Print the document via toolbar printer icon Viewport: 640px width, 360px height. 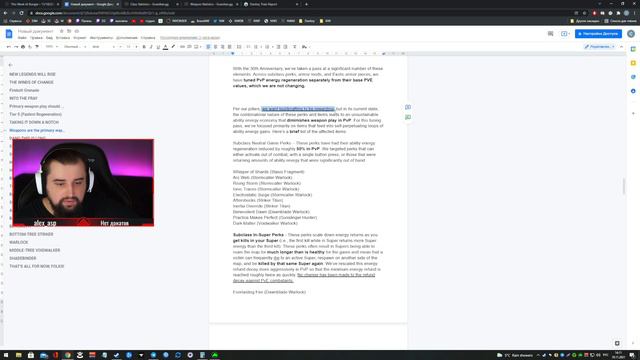23,47
